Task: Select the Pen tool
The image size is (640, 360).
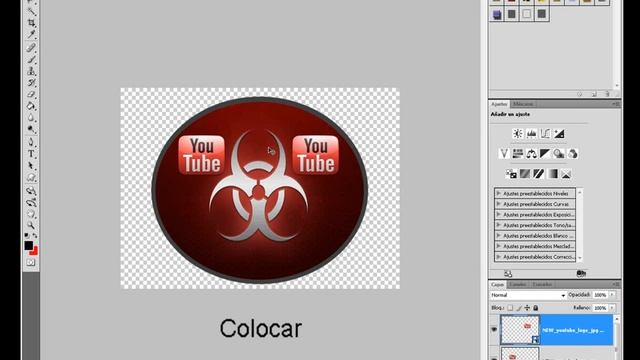Action: (31, 142)
